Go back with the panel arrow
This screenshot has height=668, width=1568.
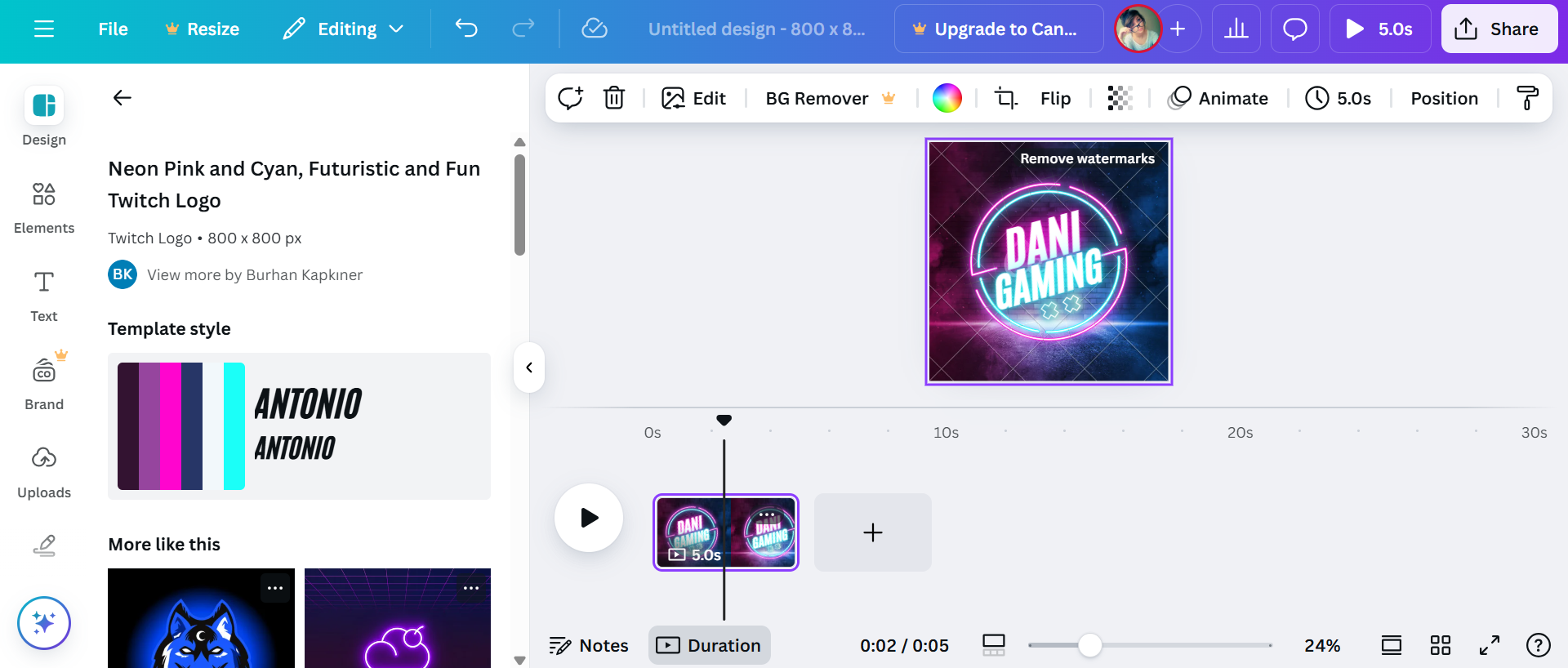pyautogui.click(x=122, y=98)
